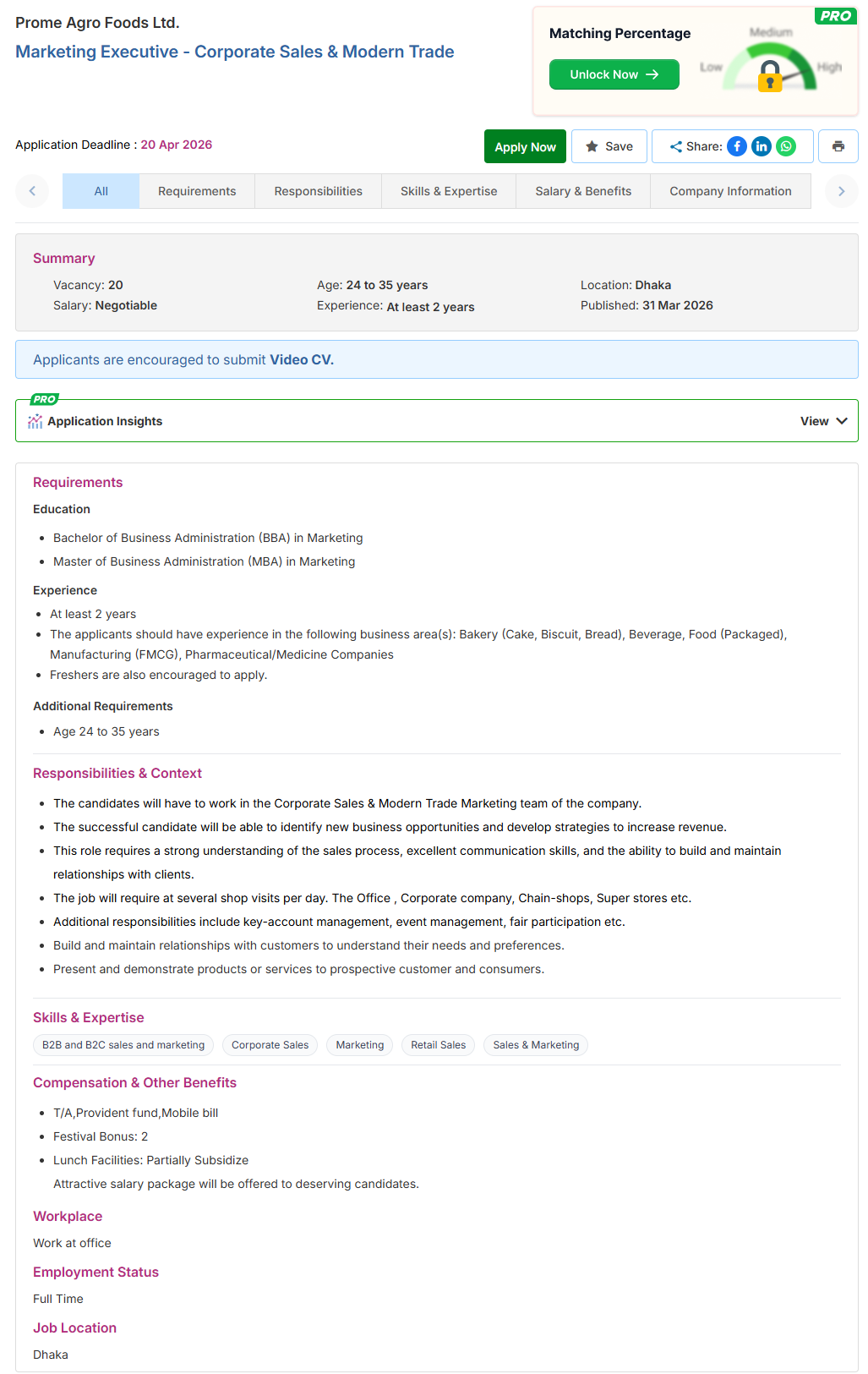This screenshot has height=1374, width=868.
Task: Click the Apply Now button
Action: (x=525, y=146)
